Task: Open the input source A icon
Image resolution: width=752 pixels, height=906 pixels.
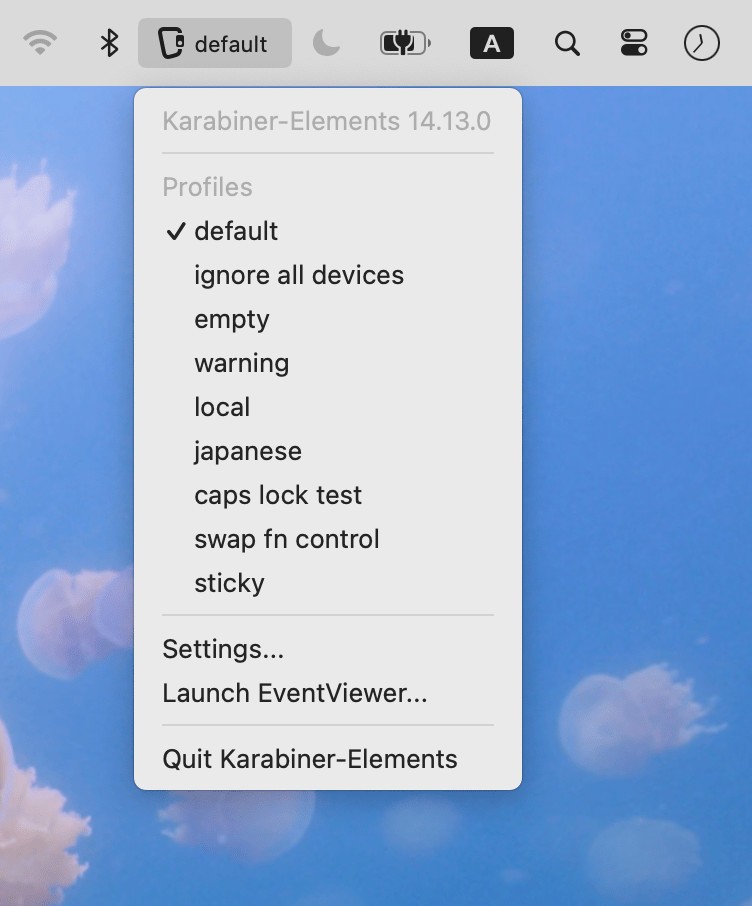Action: [x=491, y=43]
